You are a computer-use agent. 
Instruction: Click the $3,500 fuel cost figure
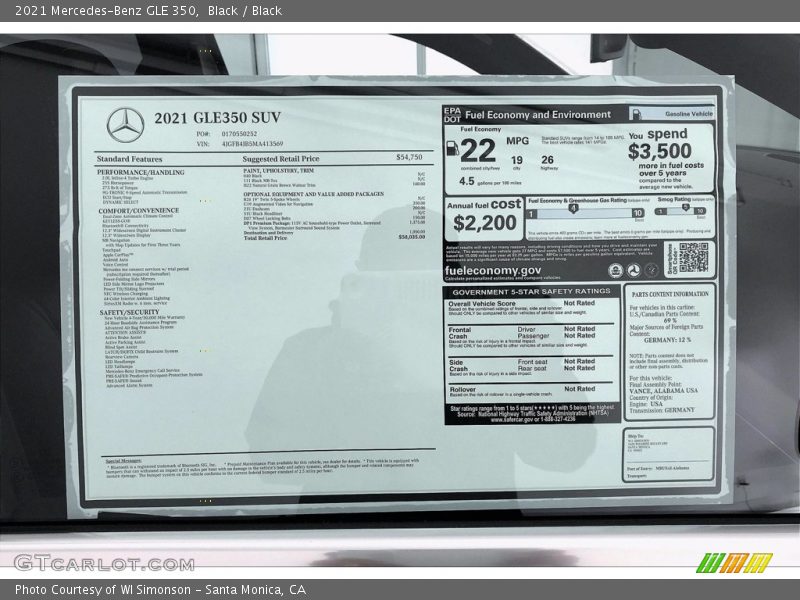[x=660, y=151]
